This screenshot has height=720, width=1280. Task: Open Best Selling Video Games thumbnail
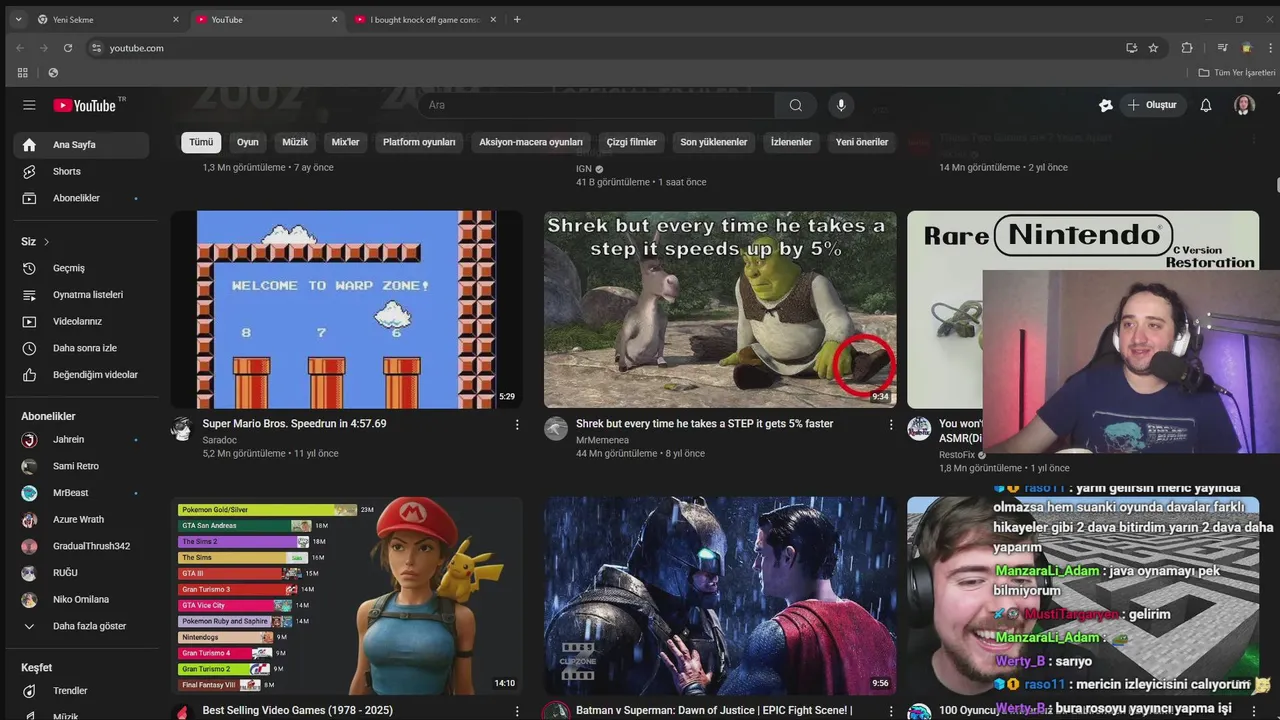[346, 596]
